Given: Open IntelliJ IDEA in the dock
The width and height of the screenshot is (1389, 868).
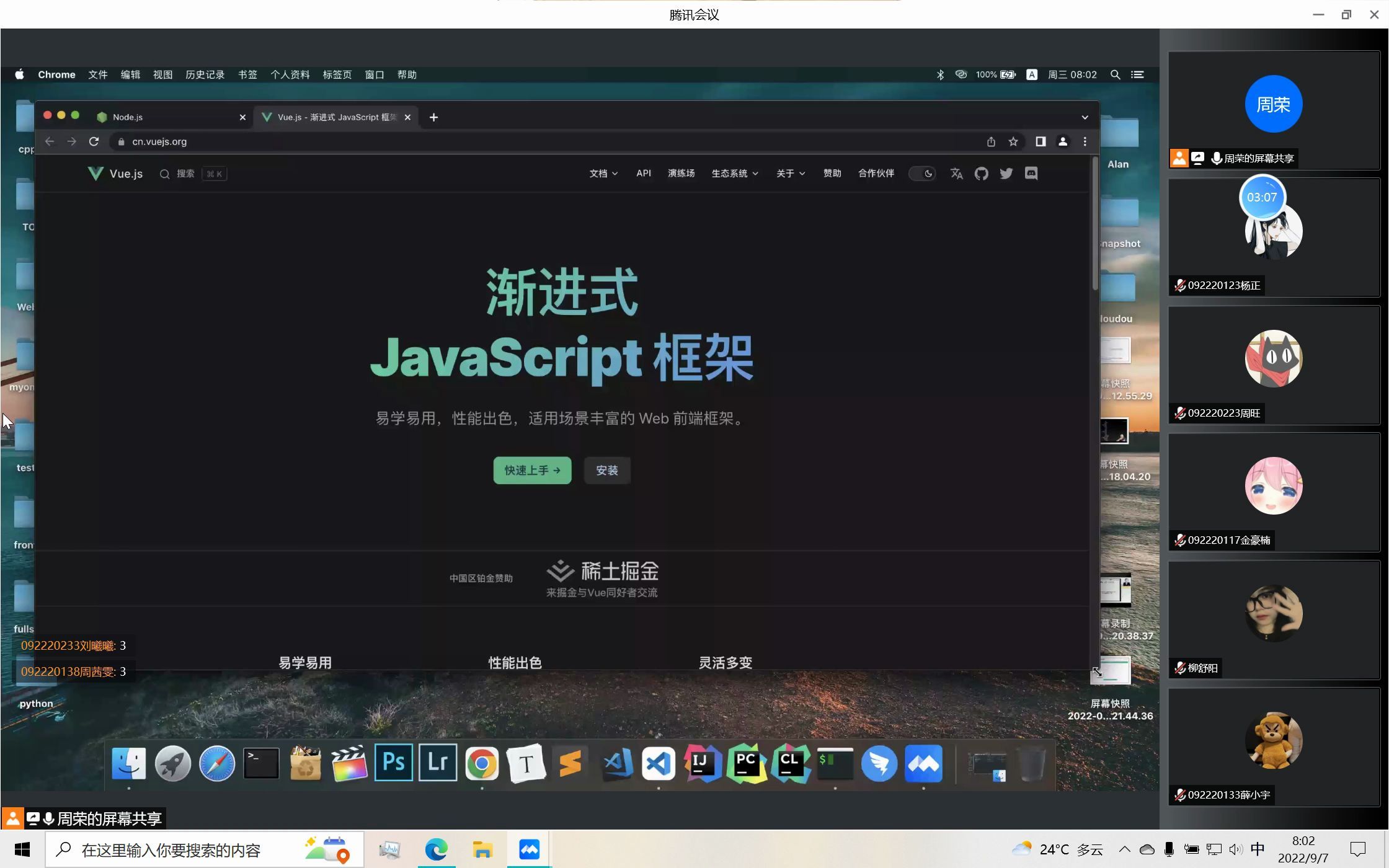Looking at the screenshot, I should coord(702,763).
